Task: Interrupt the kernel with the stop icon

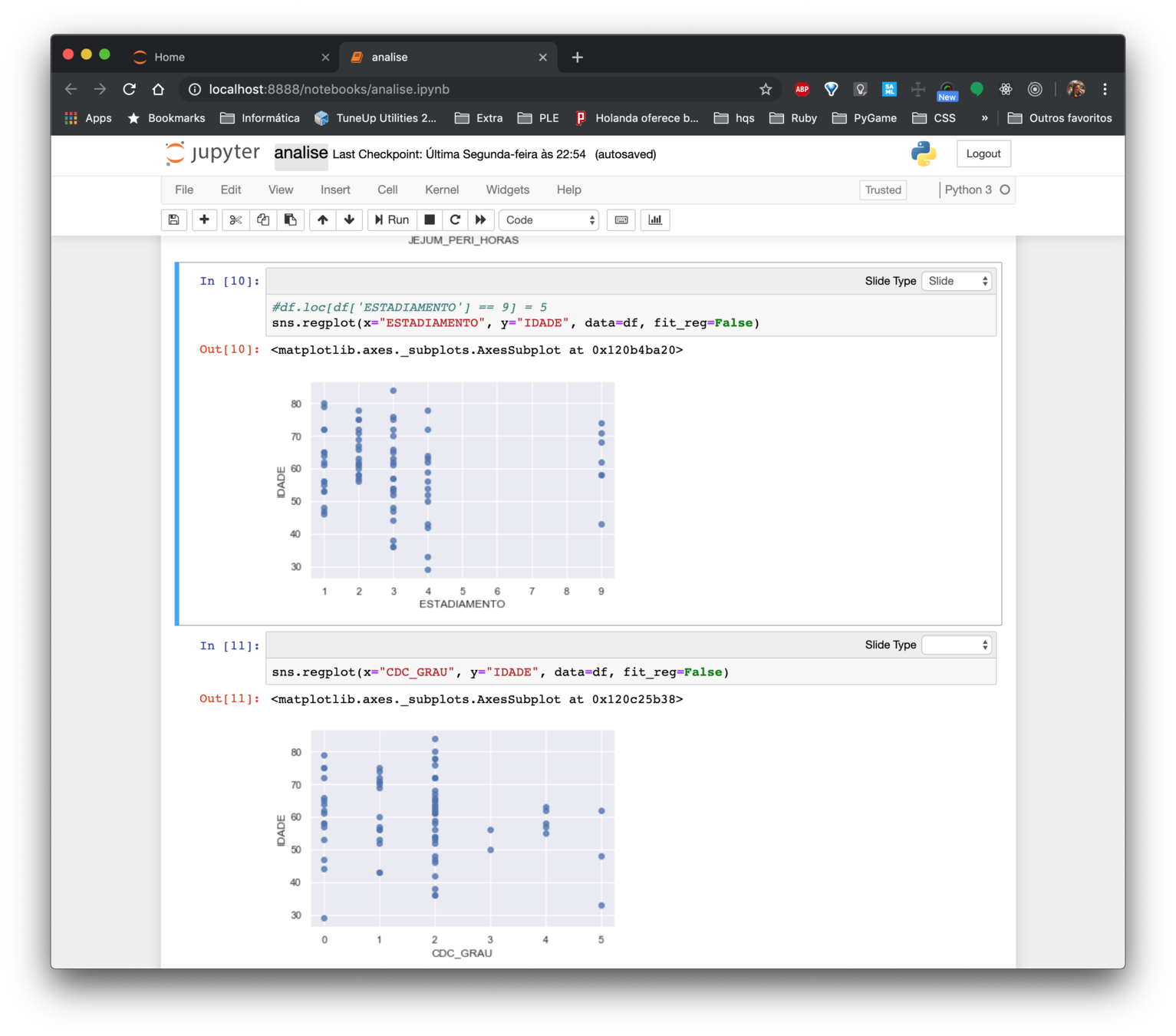Action: click(430, 220)
